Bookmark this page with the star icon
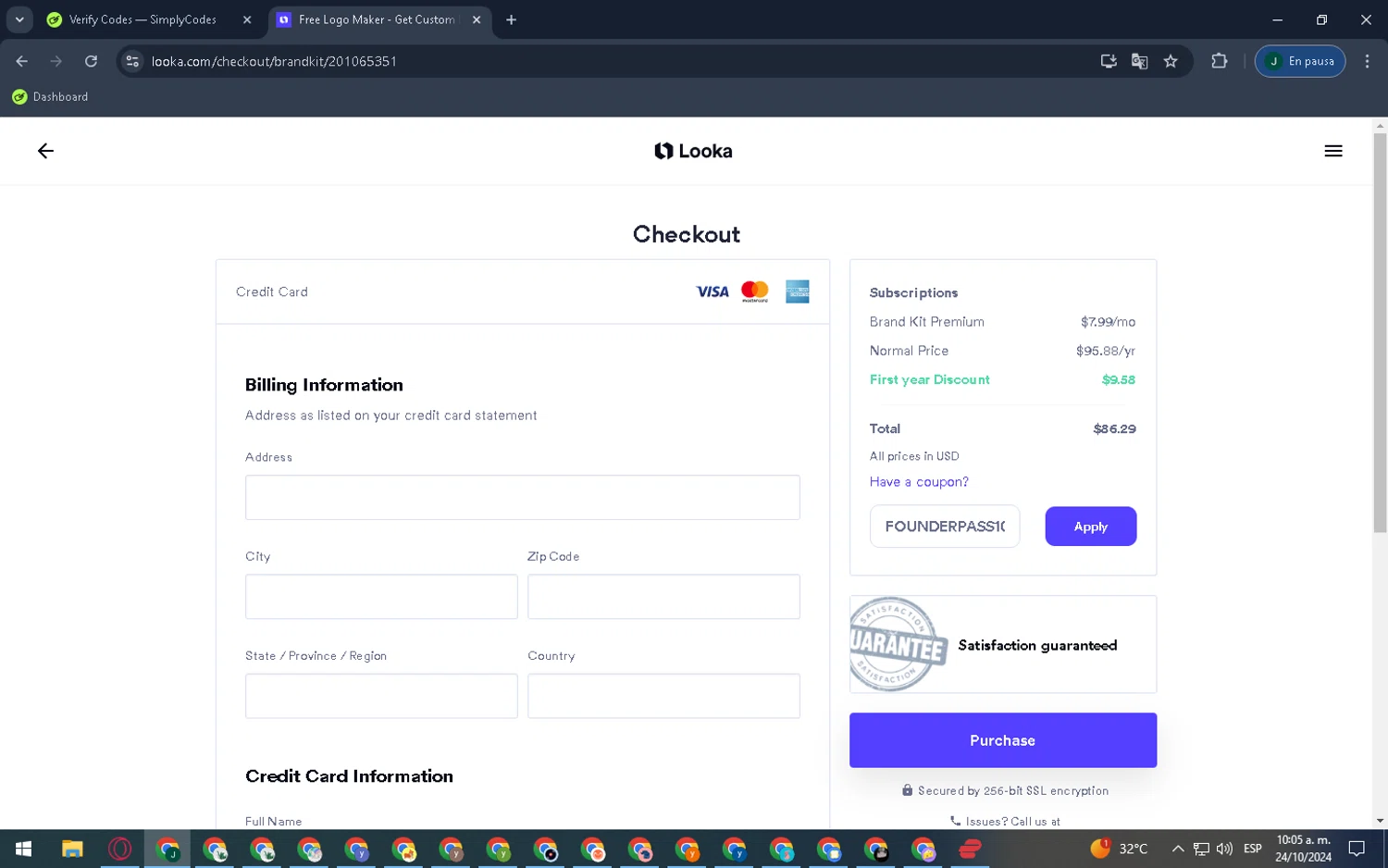Screen dimensions: 1388x868 1171,61
